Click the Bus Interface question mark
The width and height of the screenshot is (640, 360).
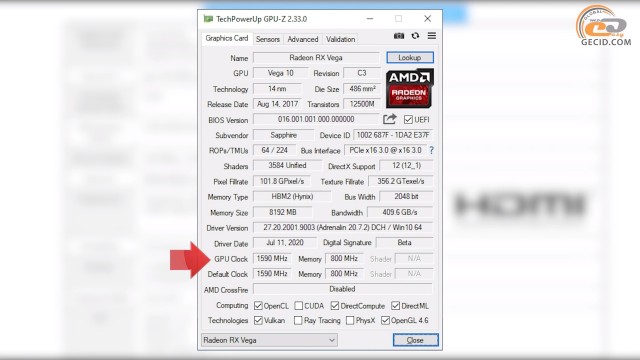pyautogui.click(x=431, y=150)
